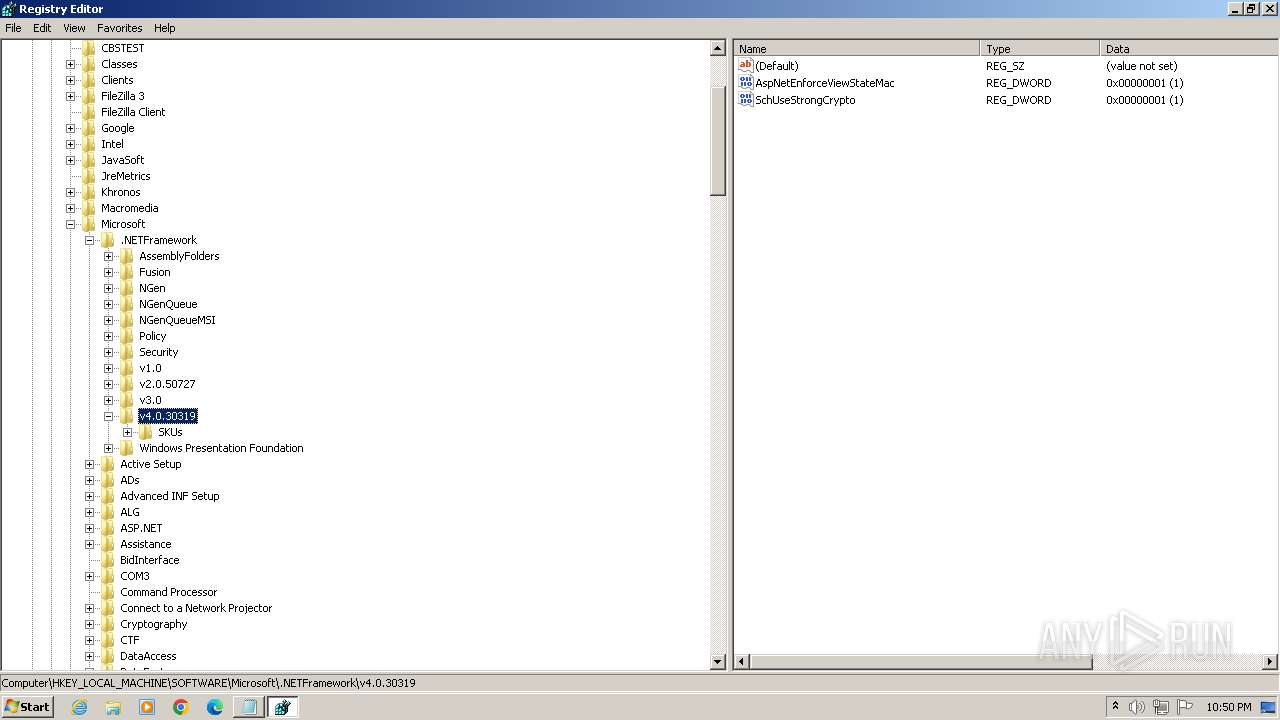The image size is (1280, 720).
Task: Click the Policy folder icon
Action: [127, 336]
